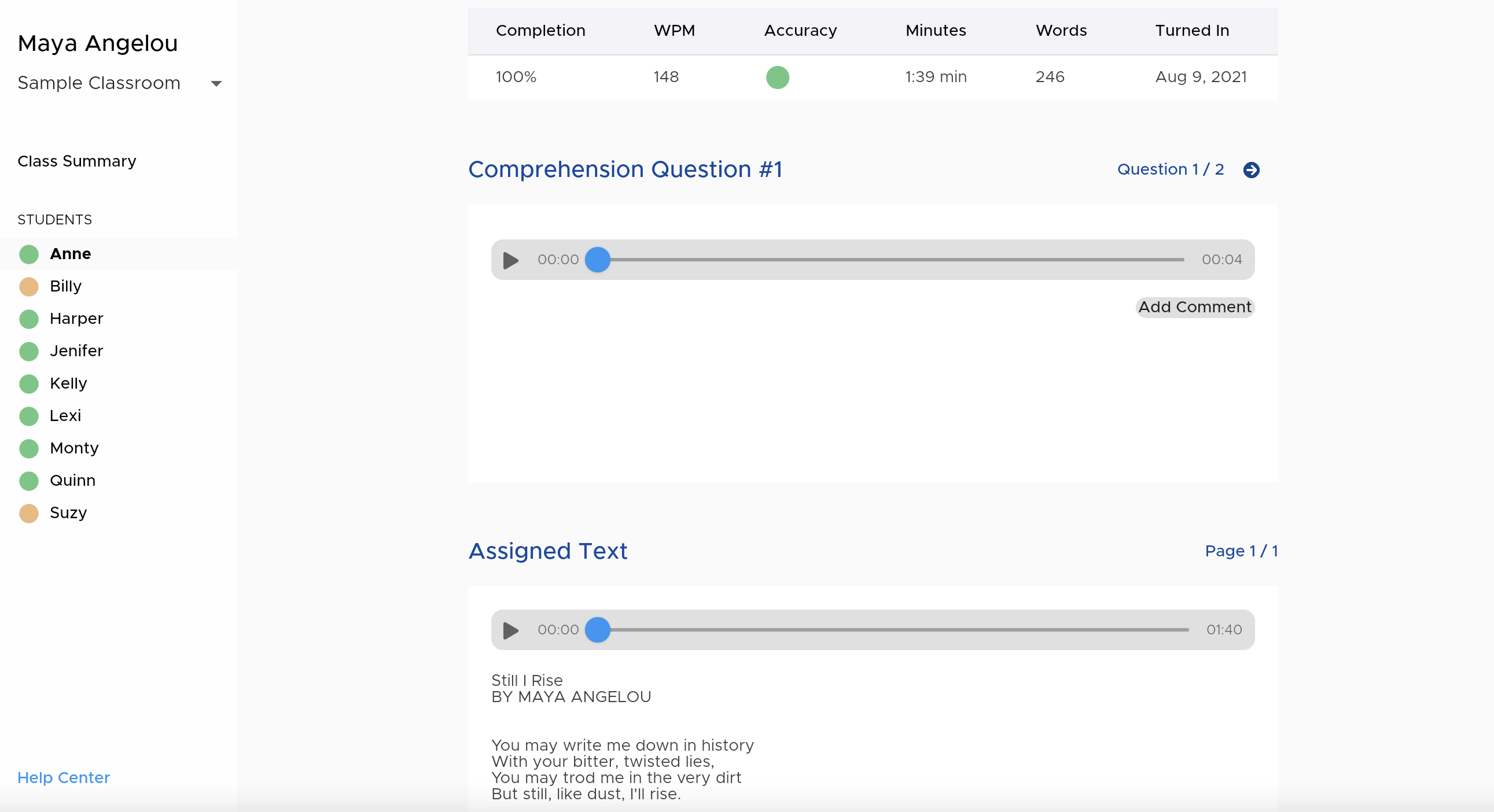Screen dimensions: 1494x812
Task: Click the Minutes column header
Action: tap(936, 31)
